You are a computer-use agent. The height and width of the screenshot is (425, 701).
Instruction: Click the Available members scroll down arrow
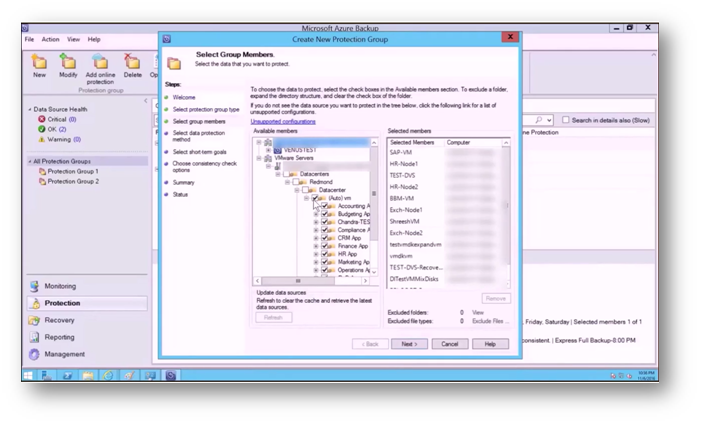coord(374,272)
